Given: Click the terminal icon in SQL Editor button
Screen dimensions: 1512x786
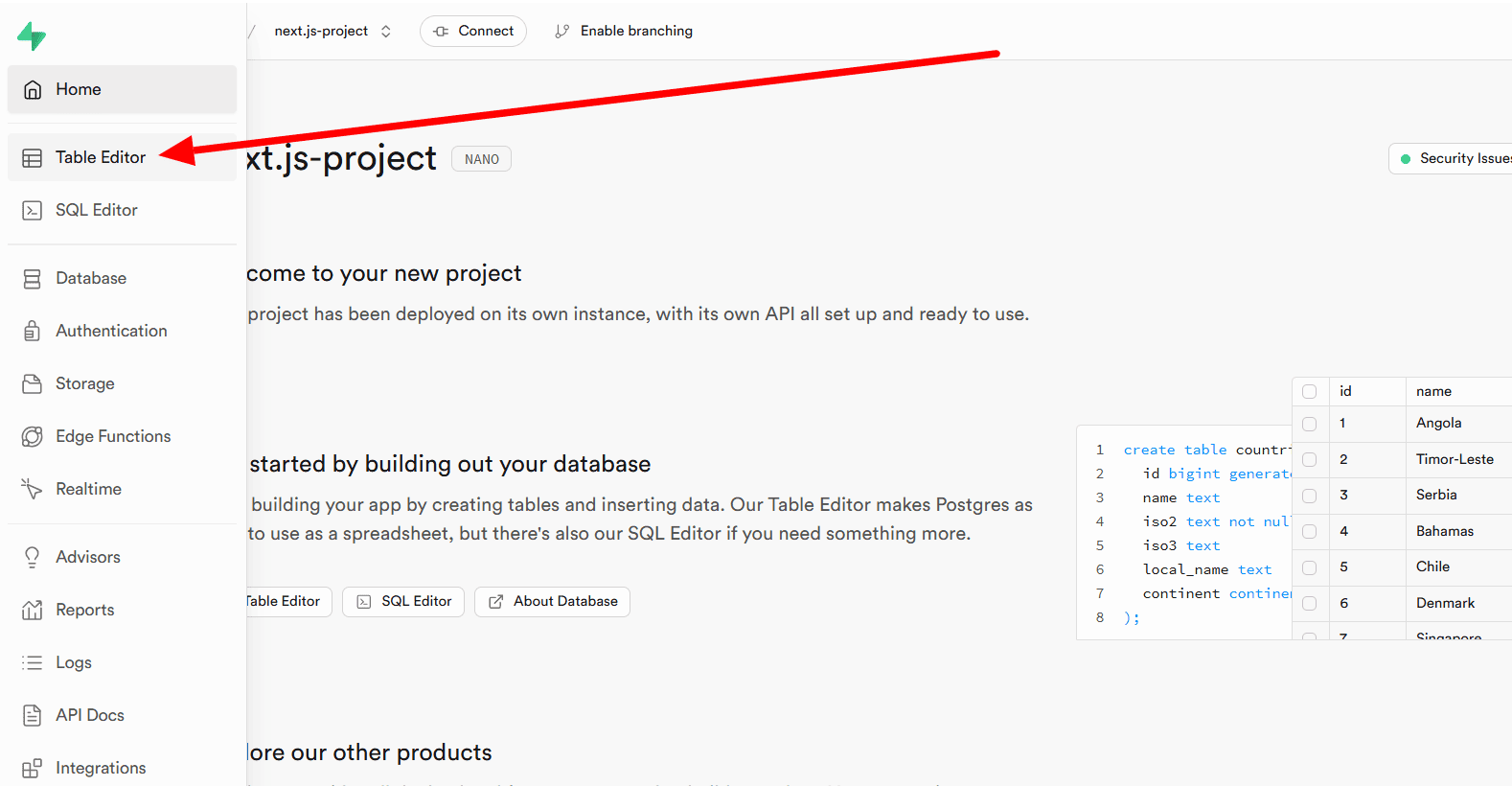Looking at the screenshot, I should click(x=364, y=602).
